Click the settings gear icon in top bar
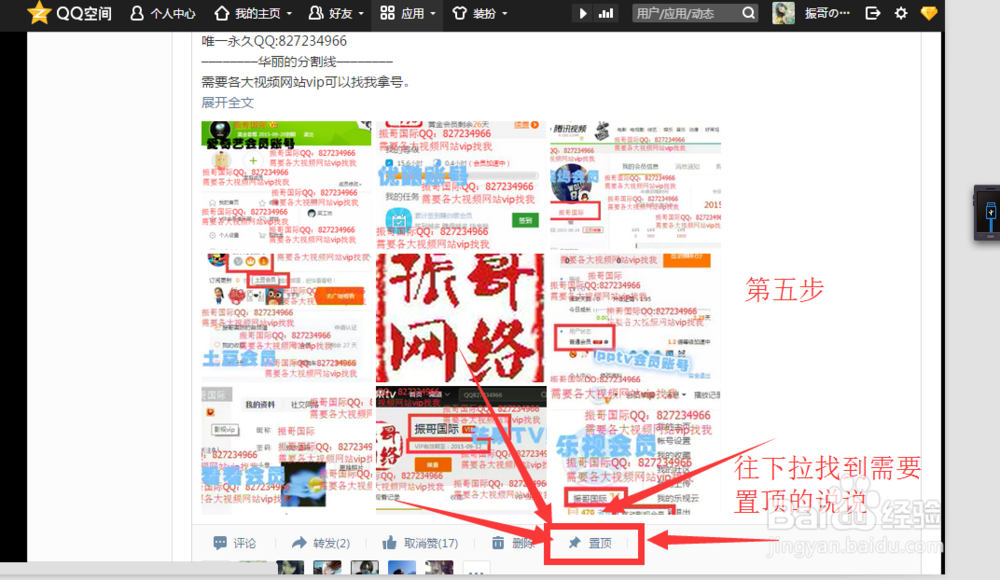 click(x=899, y=13)
